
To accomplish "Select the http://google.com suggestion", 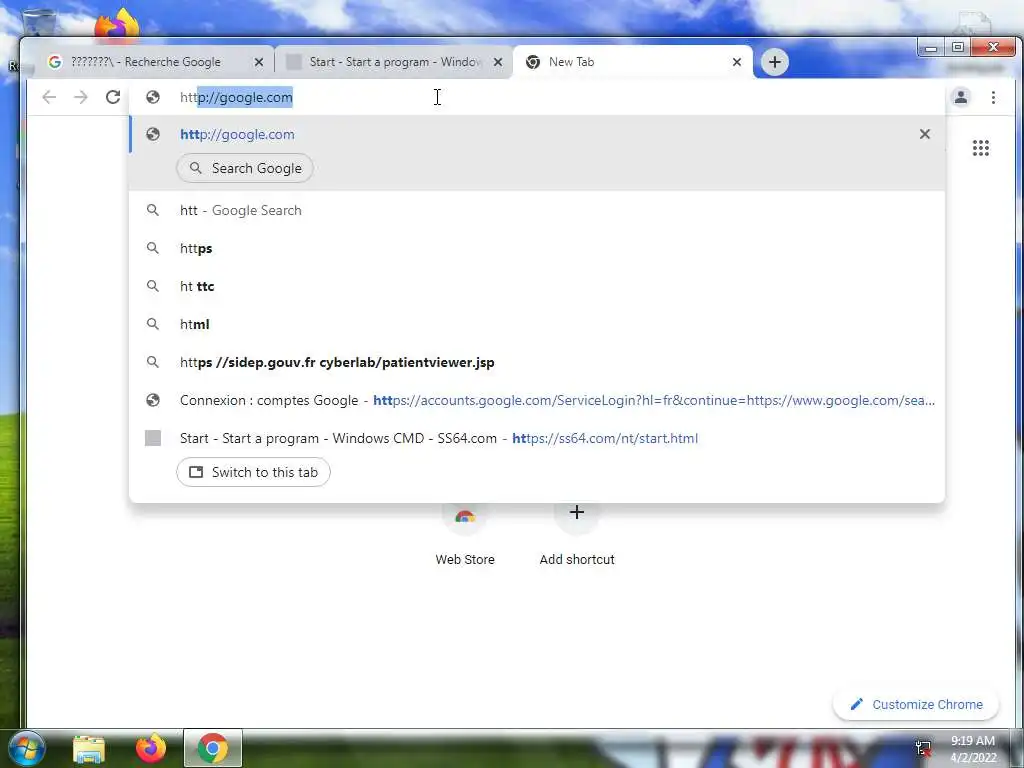I will [537, 134].
